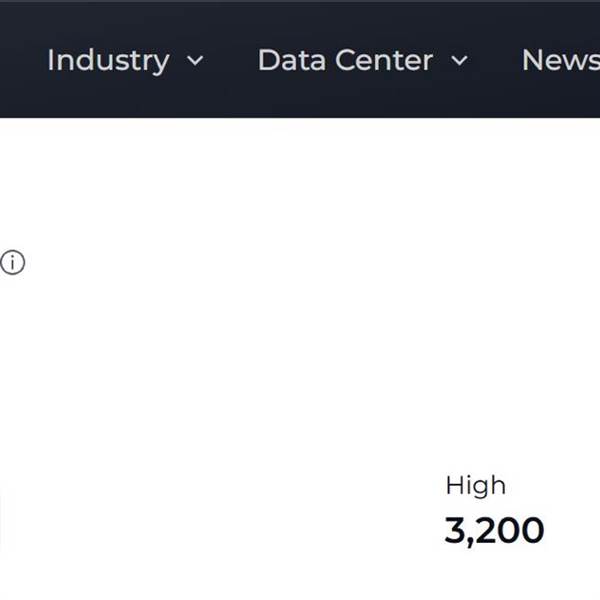Click the Data Center navigation label
This screenshot has width=600, height=600.
tap(345, 60)
